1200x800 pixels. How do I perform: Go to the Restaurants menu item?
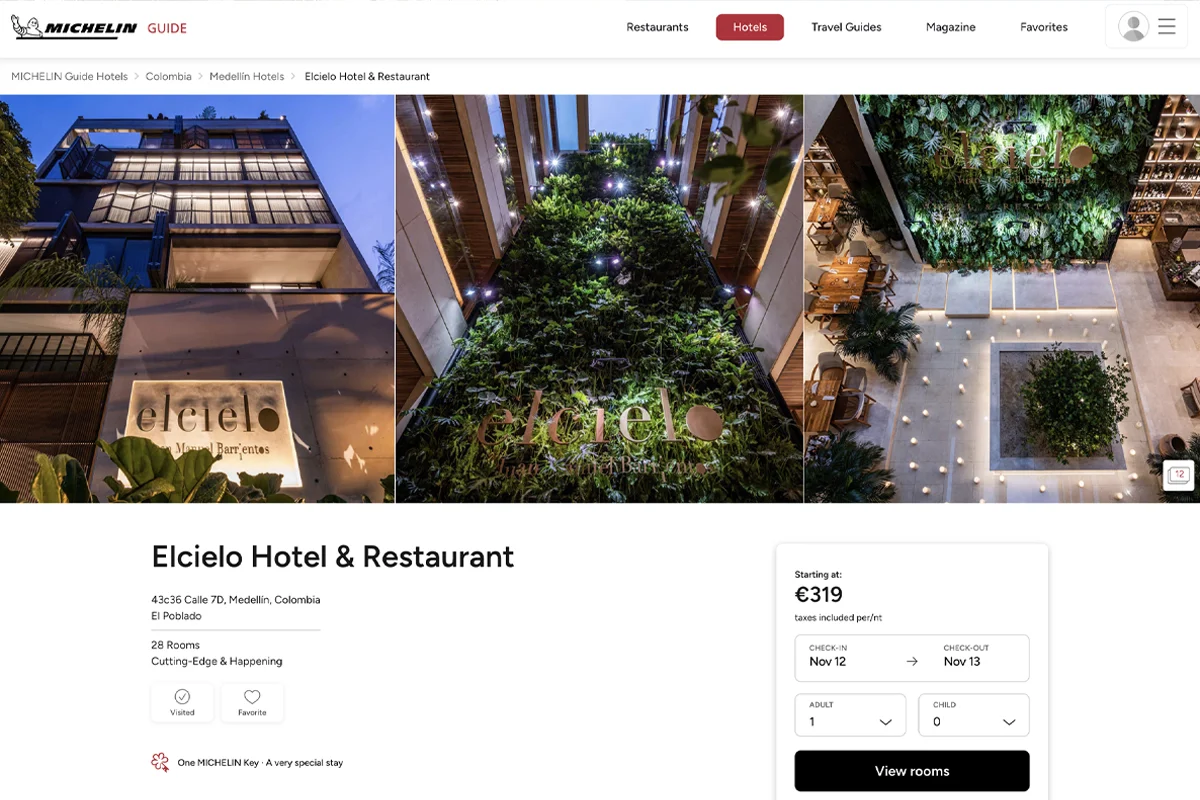point(657,27)
